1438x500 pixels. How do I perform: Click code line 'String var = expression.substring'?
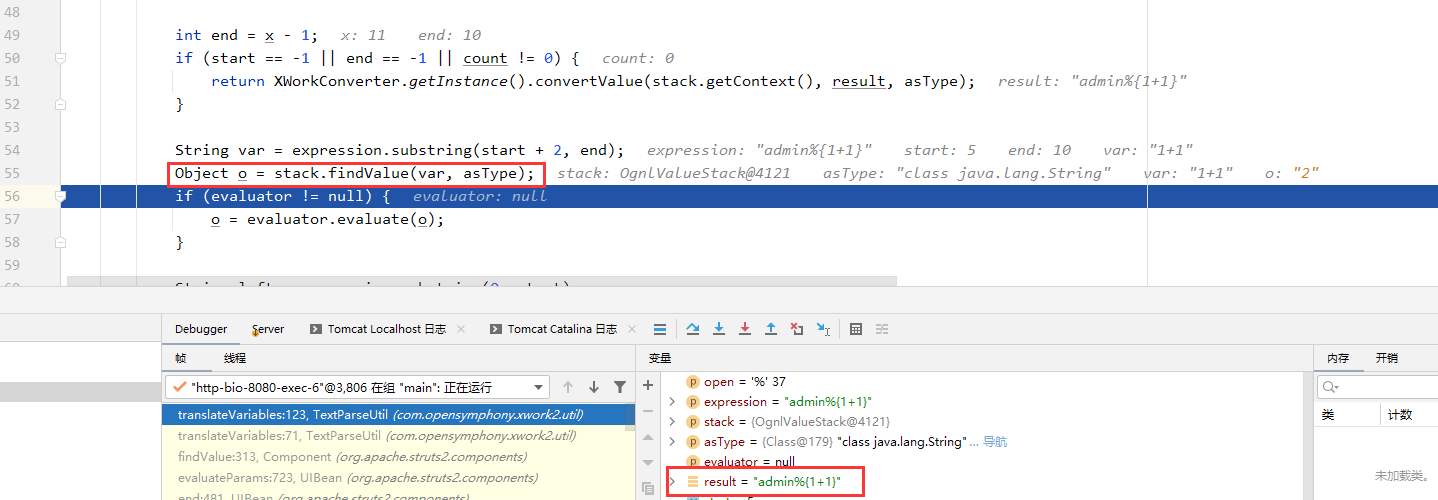coord(399,150)
